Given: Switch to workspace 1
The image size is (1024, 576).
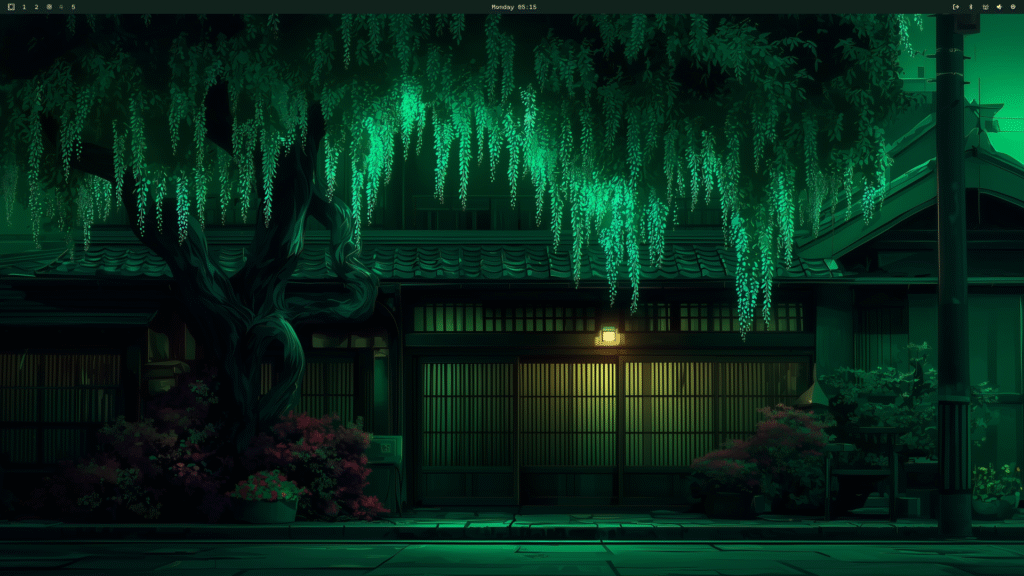Looking at the screenshot, I should coord(24,7).
